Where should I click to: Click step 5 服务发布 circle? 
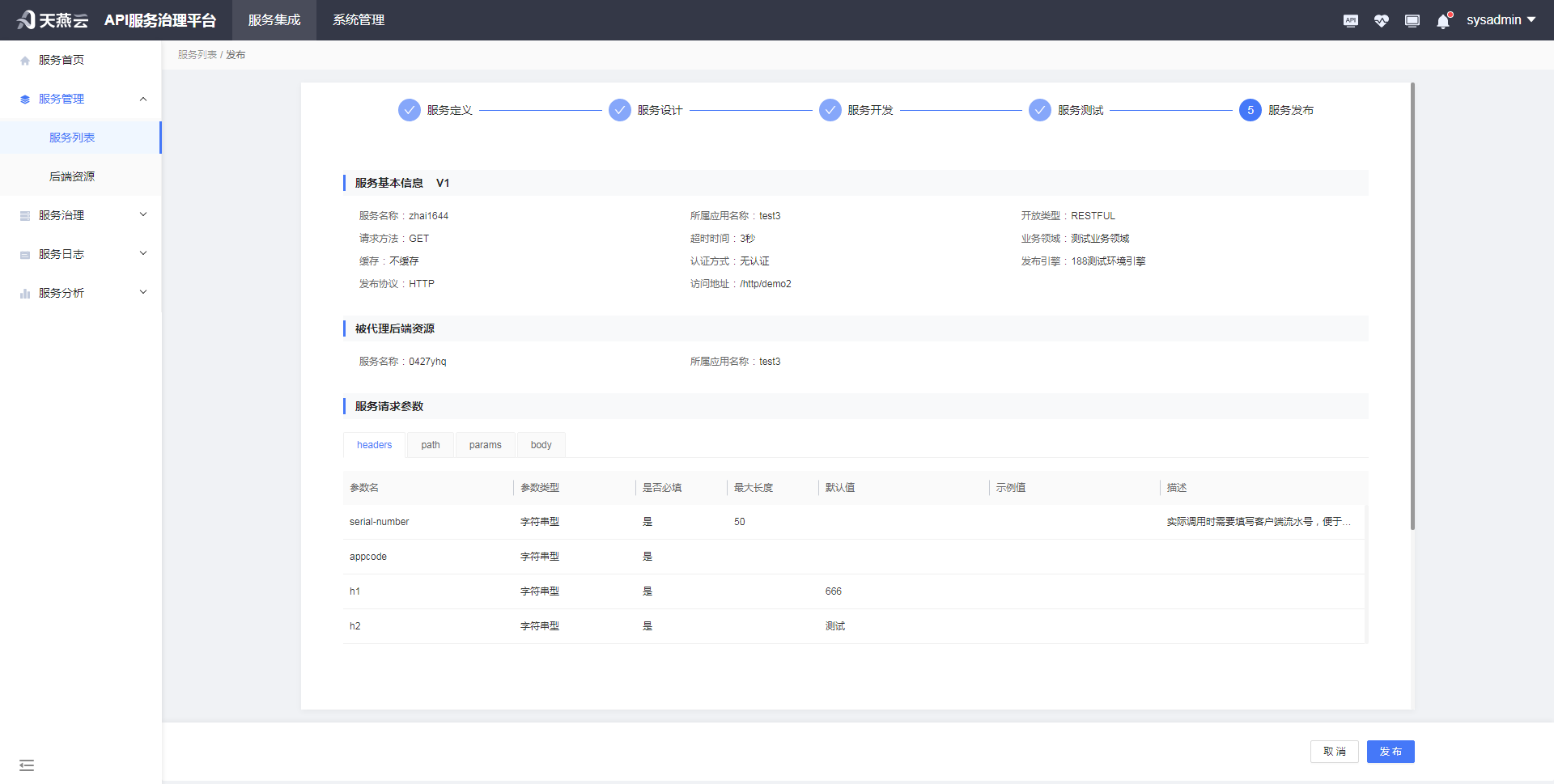pos(1250,110)
